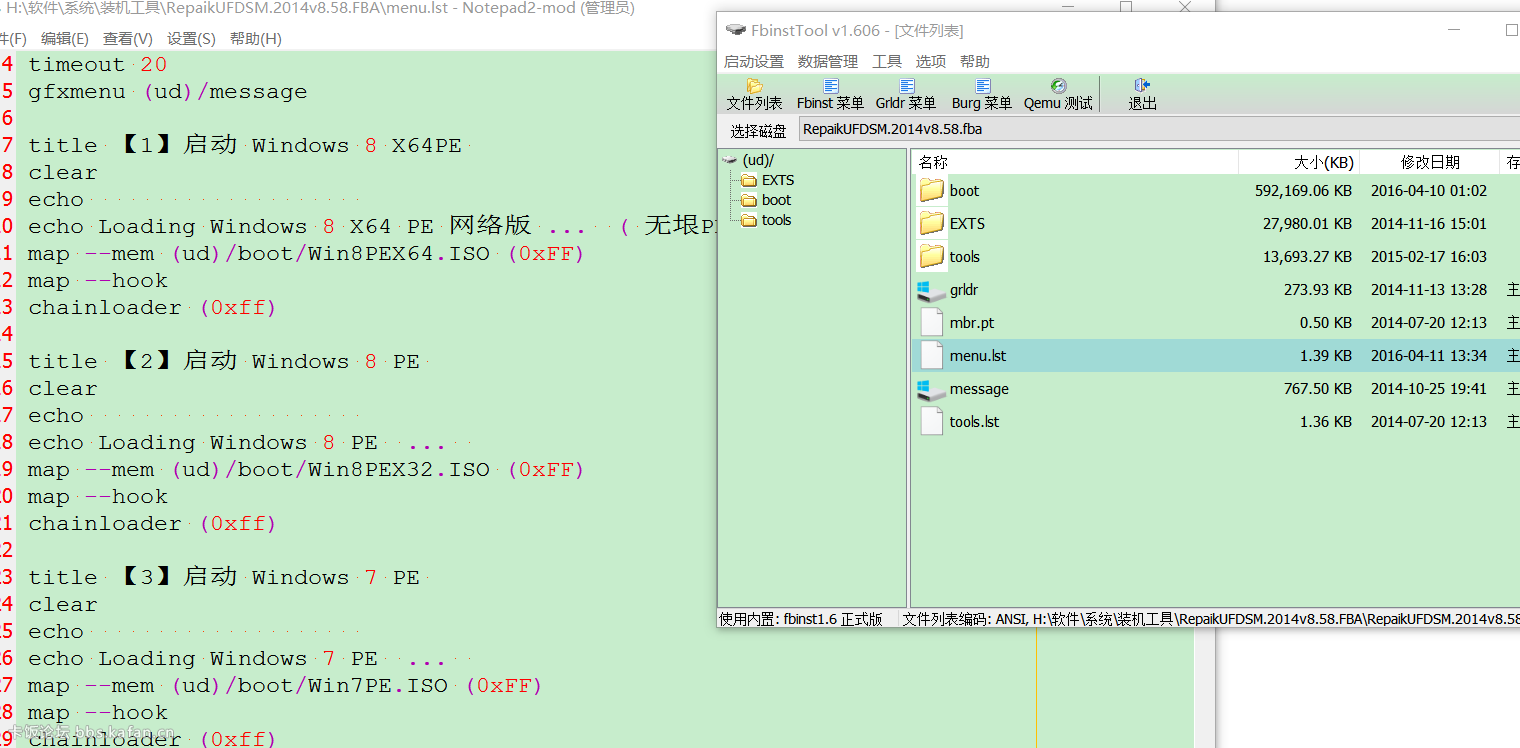This screenshot has height=748, width=1520.
Task: Click the Win7PE.ISO map line in editor
Action: 285,686
